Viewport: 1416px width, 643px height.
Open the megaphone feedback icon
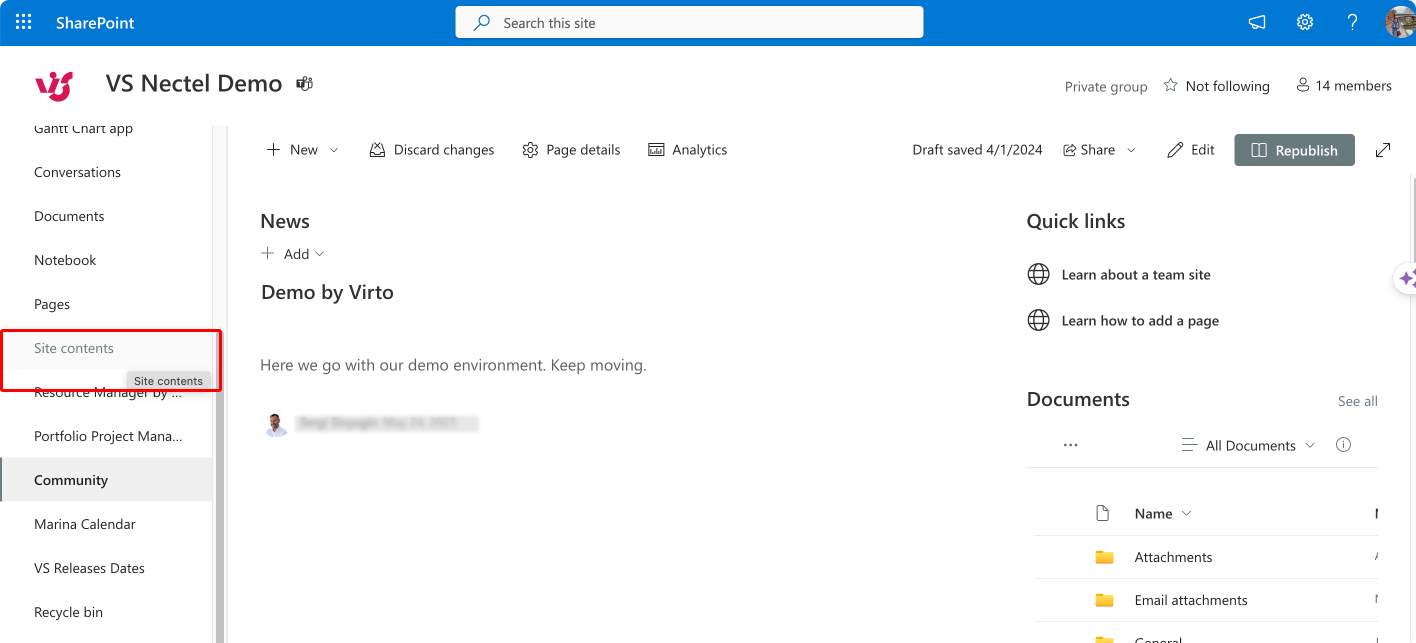point(1257,22)
